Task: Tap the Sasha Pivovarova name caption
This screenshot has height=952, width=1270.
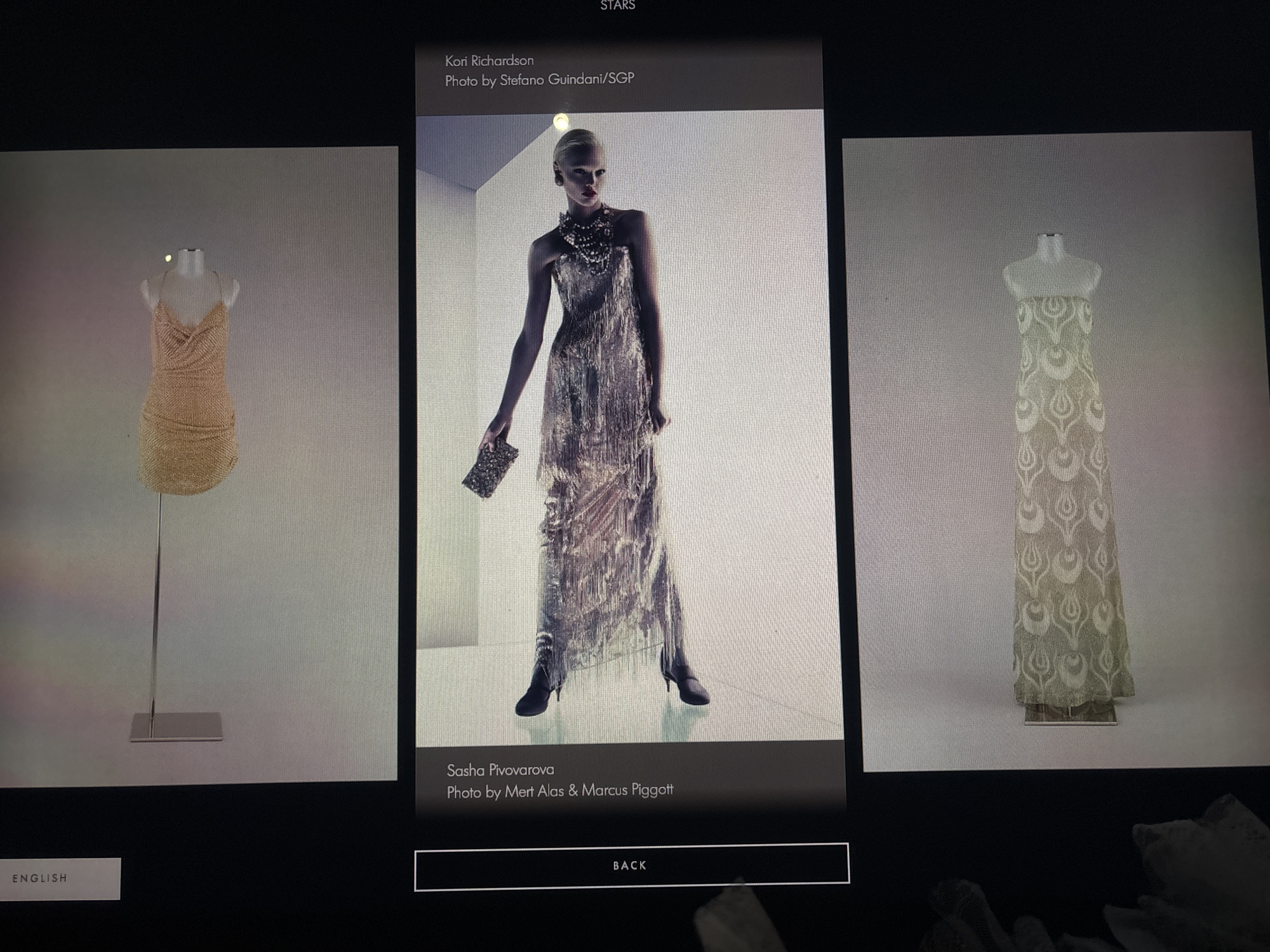Action: pyautogui.click(x=500, y=770)
